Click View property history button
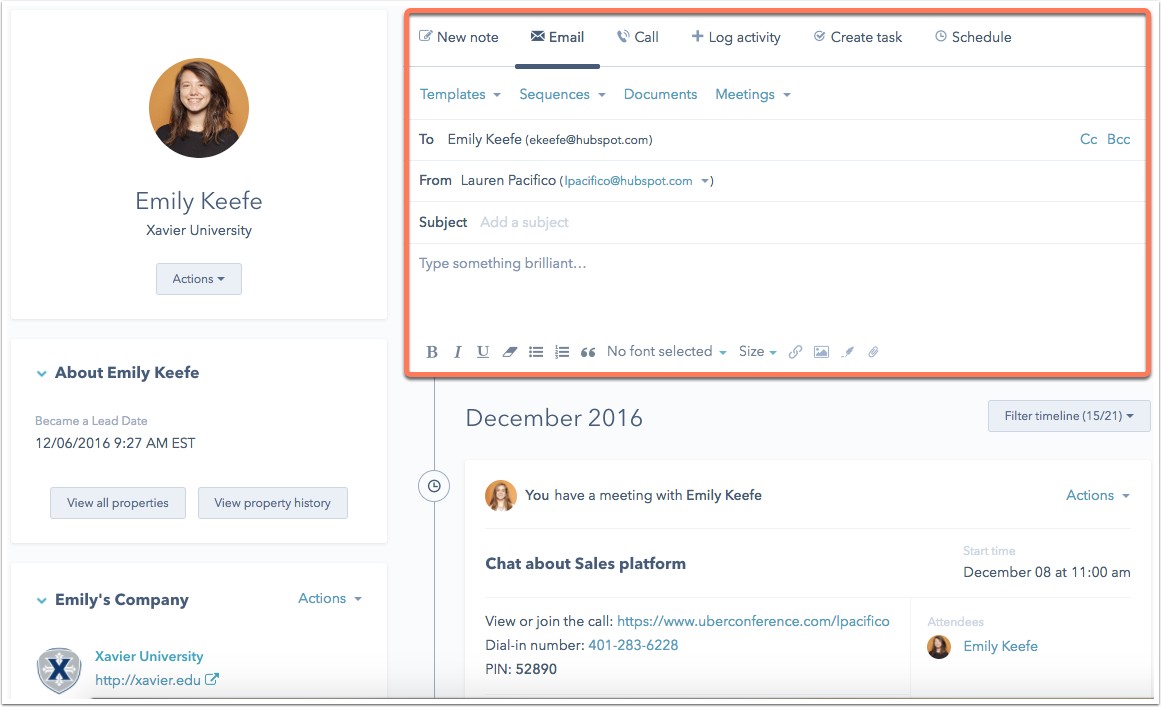This screenshot has width=1161, height=707. [x=272, y=503]
